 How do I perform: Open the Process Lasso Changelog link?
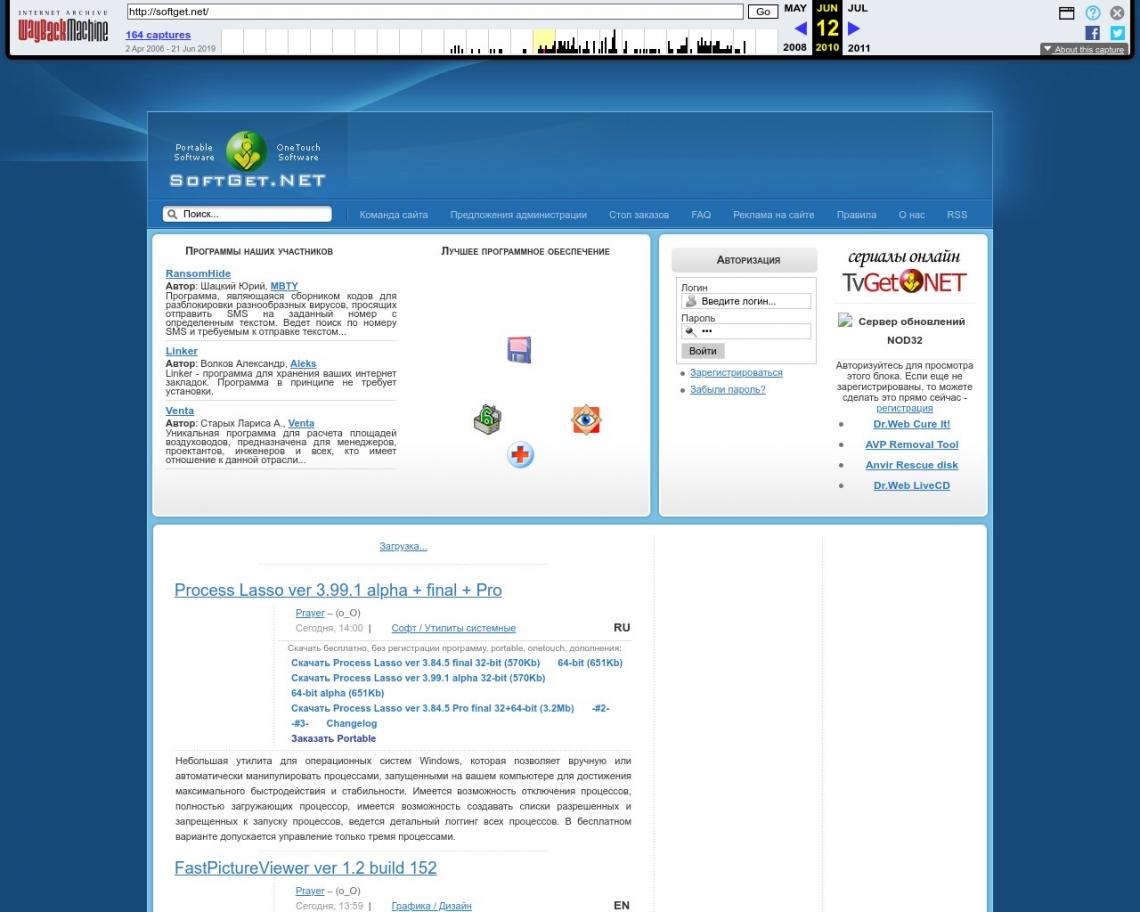[x=351, y=724]
